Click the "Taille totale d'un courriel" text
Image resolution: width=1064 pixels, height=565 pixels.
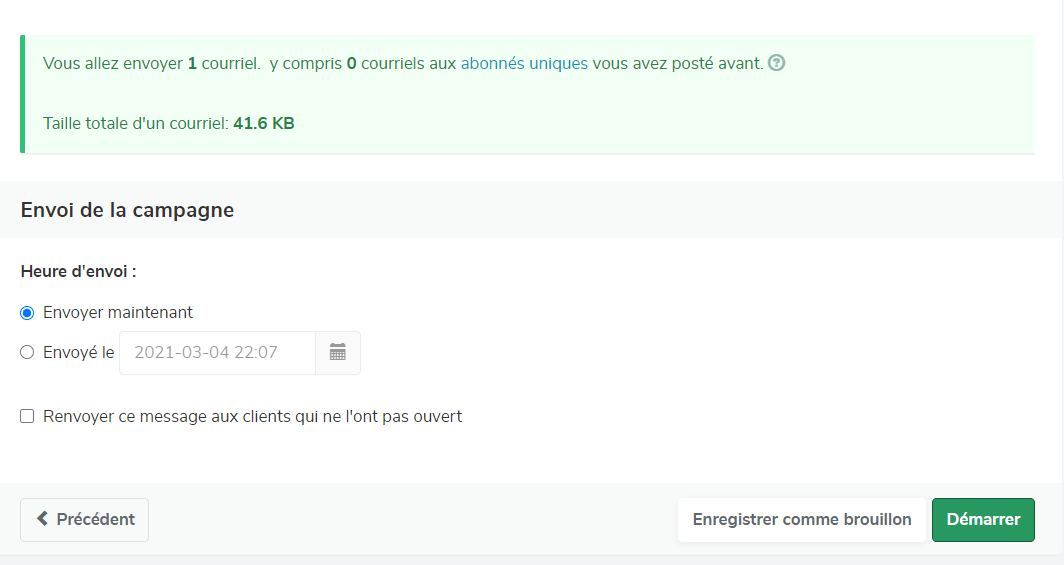pos(135,123)
